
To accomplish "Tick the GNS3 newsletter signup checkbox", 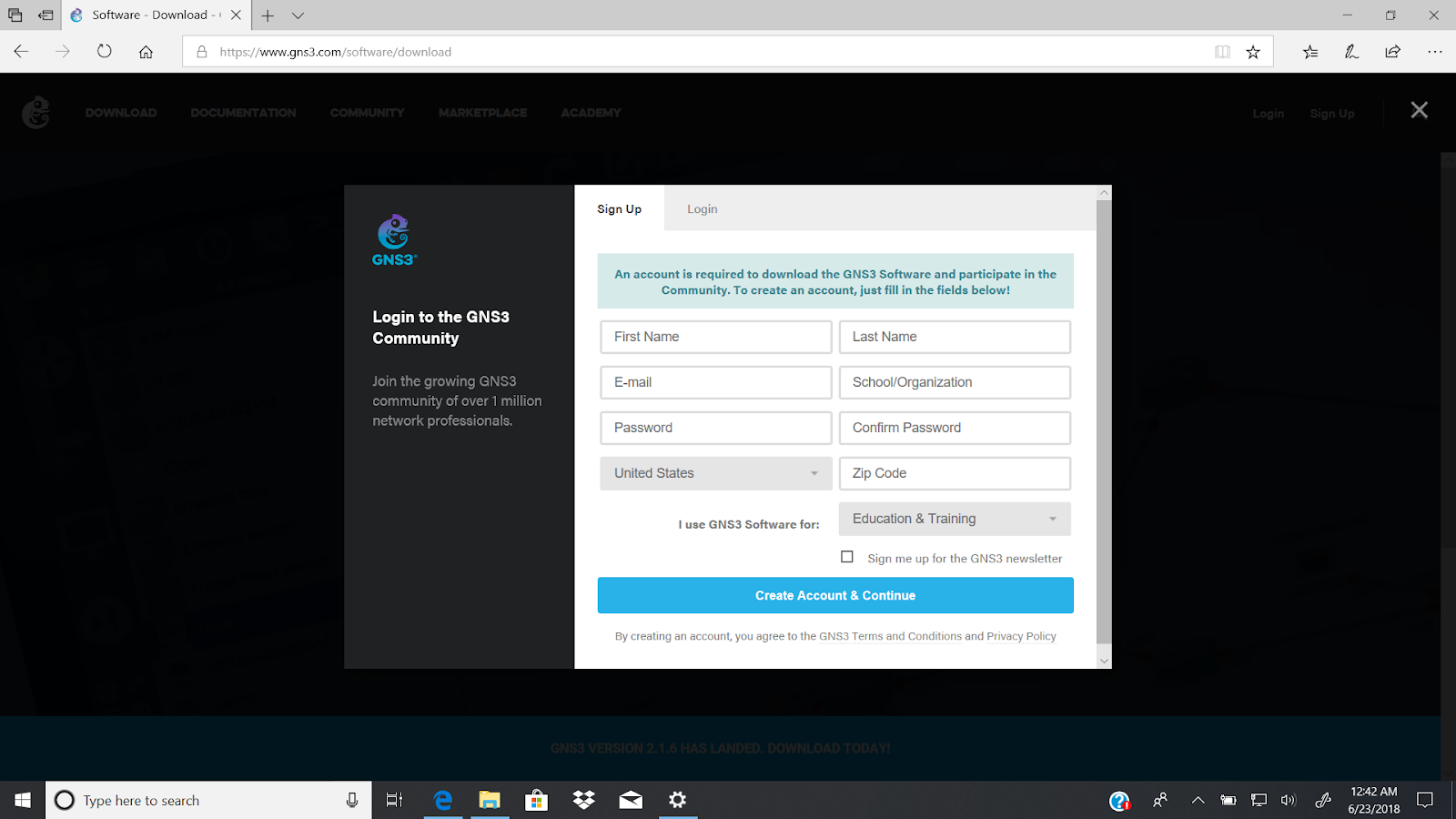I will click(847, 557).
